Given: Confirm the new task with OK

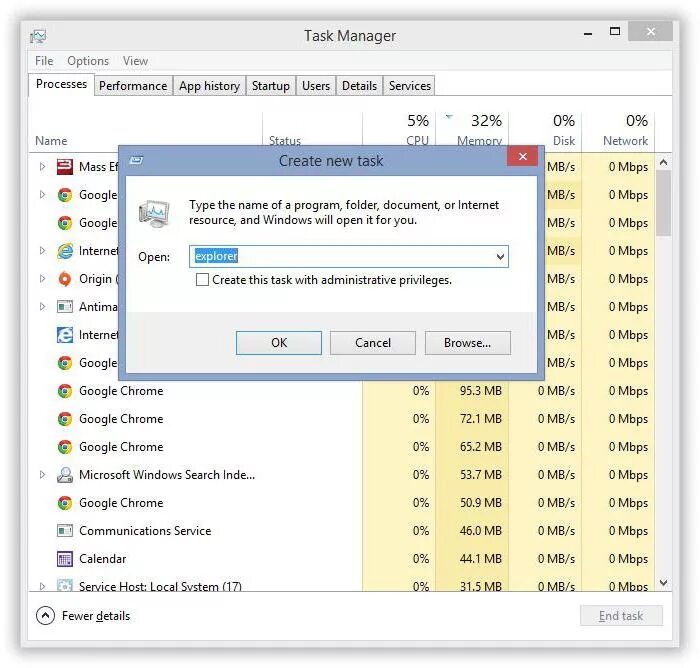Looking at the screenshot, I should click(x=279, y=343).
